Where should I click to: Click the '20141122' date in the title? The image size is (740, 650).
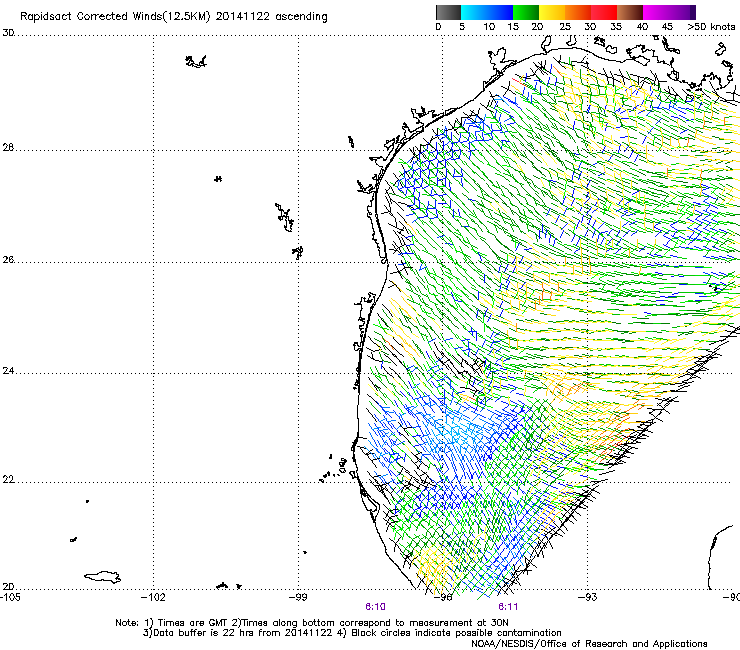point(243,16)
